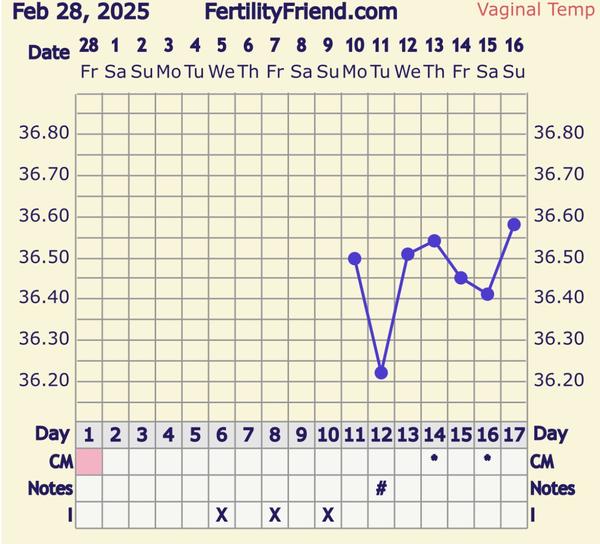Click the X mark on cycle day 8

tap(275, 515)
